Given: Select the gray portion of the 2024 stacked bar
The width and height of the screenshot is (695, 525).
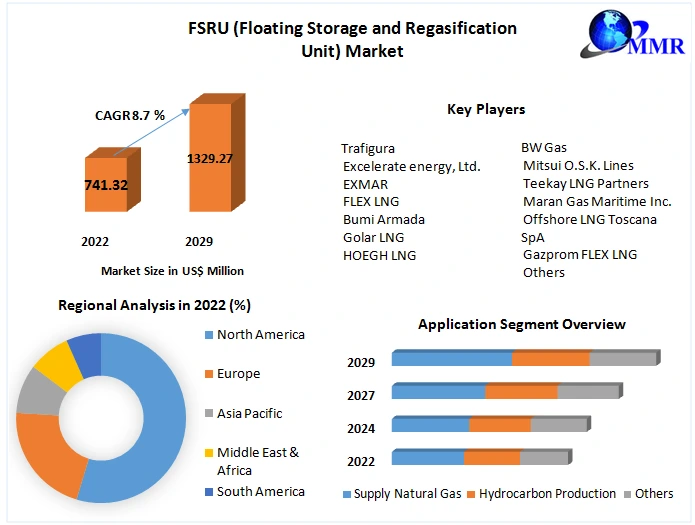Looking at the screenshot, I should pos(557,425).
